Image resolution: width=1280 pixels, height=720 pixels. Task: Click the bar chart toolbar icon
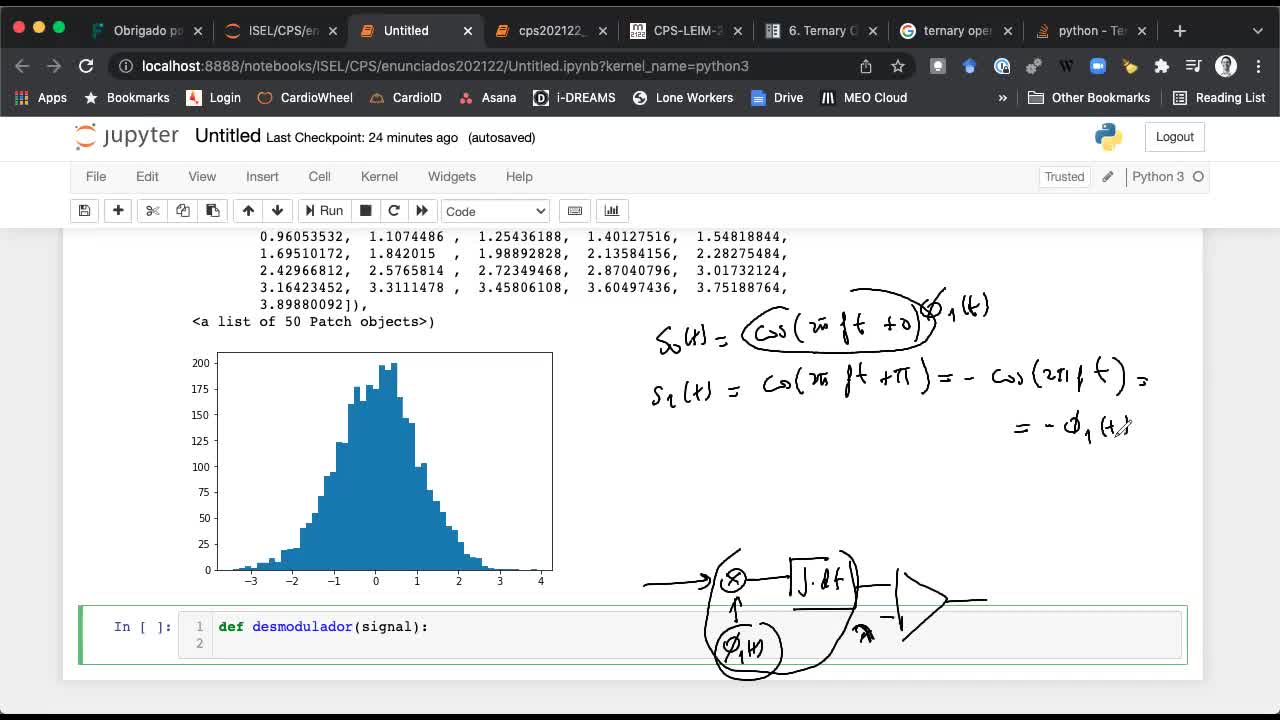[611, 211]
